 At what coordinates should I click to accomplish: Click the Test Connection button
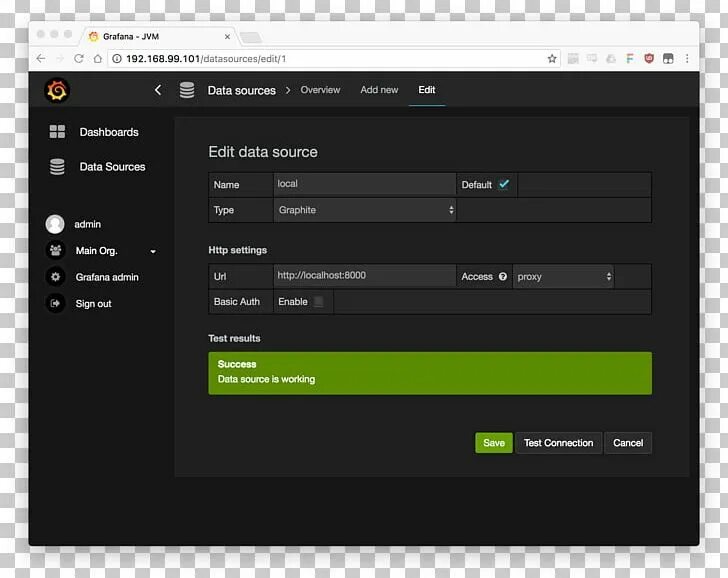[559, 443]
